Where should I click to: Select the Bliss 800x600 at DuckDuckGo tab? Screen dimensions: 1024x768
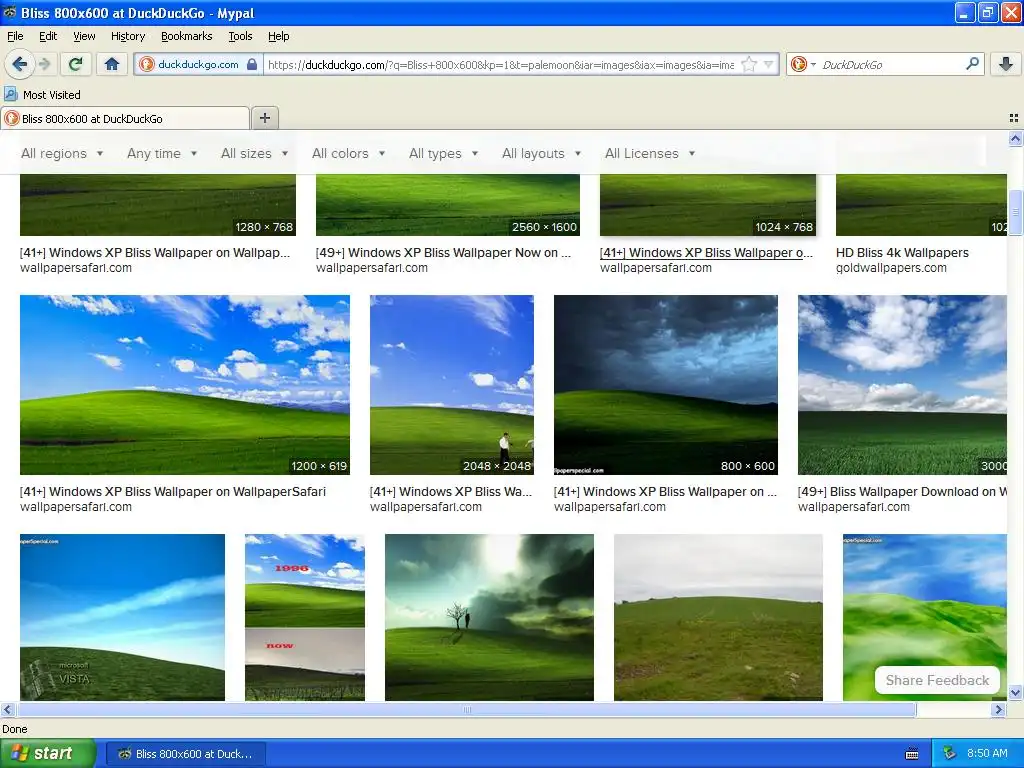click(x=125, y=118)
